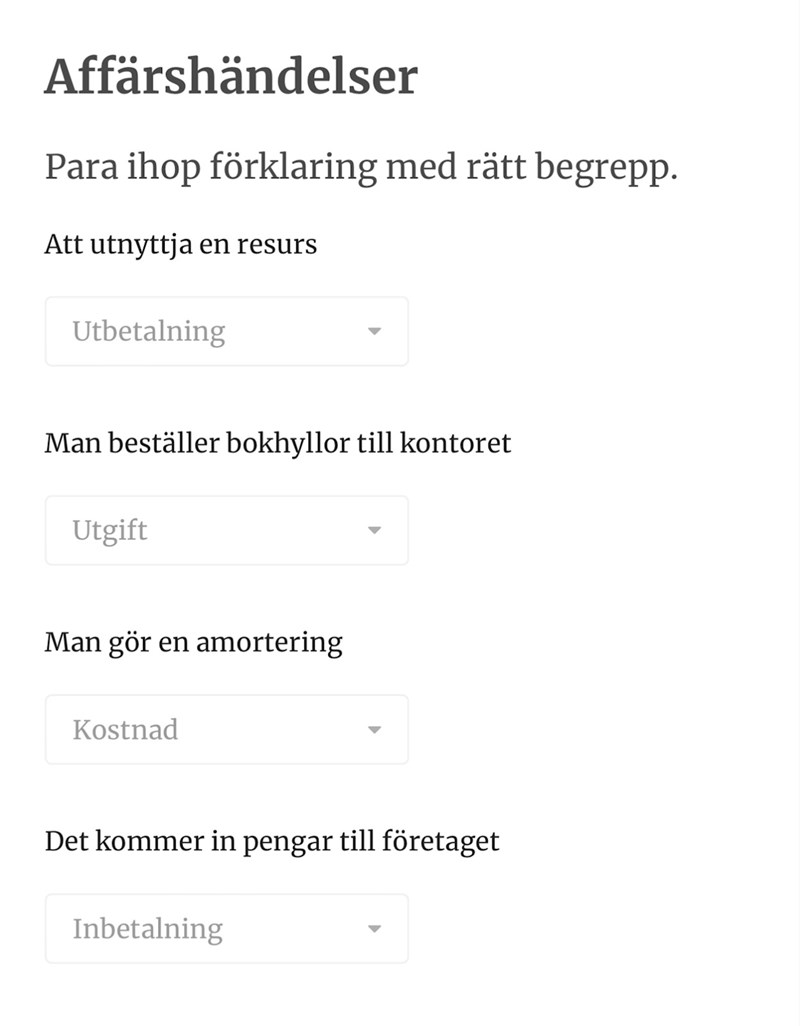Click the 'Inbetalning' value text
800x1026 pixels.
pyautogui.click(x=147, y=929)
